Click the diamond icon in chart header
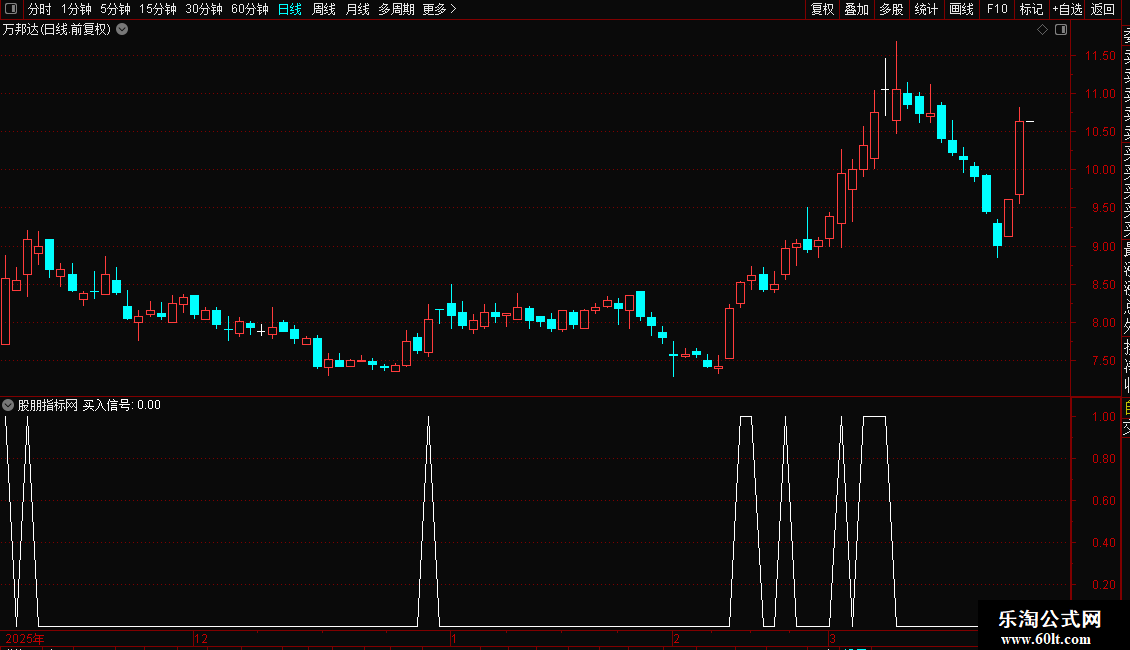The height and width of the screenshot is (650, 1130). tap(1042, 30)
